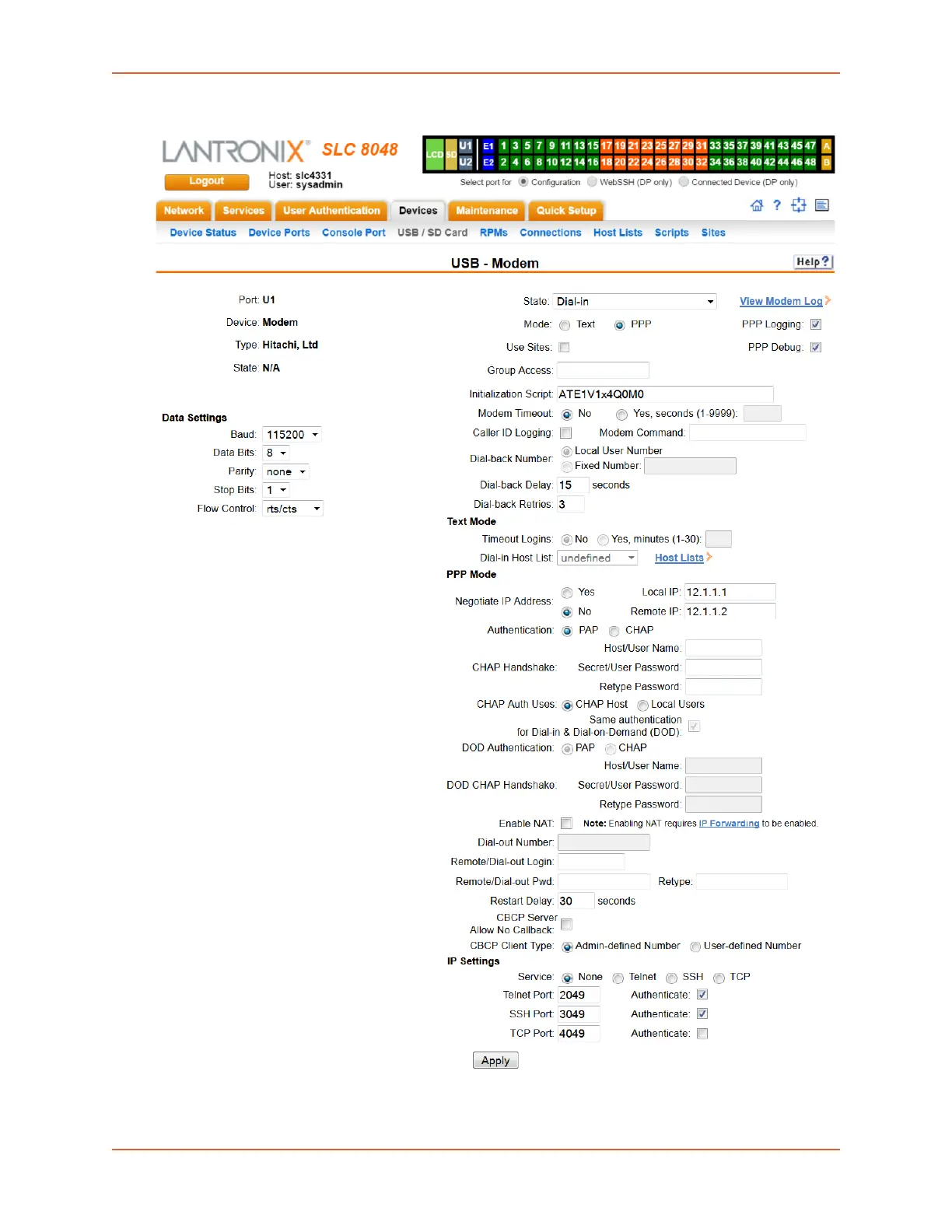Click the Lantronix logo
The height and width of the screenshot is (1232, 952).
(x=236, y=151)
